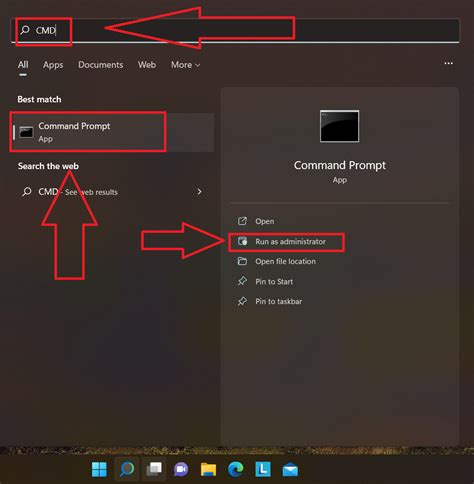Expand the More filter dropdown
The height and width of the screenshot is (484, 474).
coord(185,65)
